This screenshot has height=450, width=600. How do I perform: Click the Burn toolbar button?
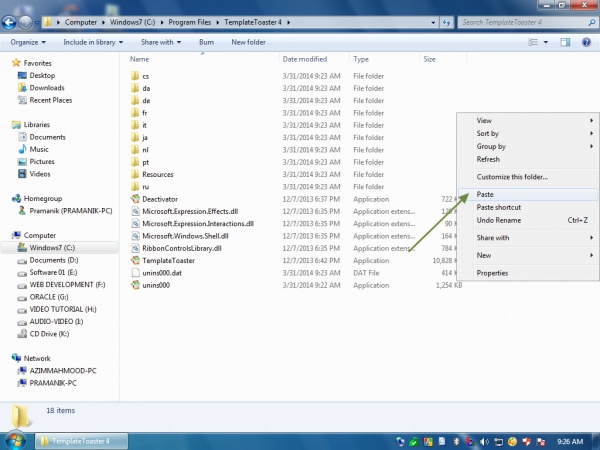(206, 42)
